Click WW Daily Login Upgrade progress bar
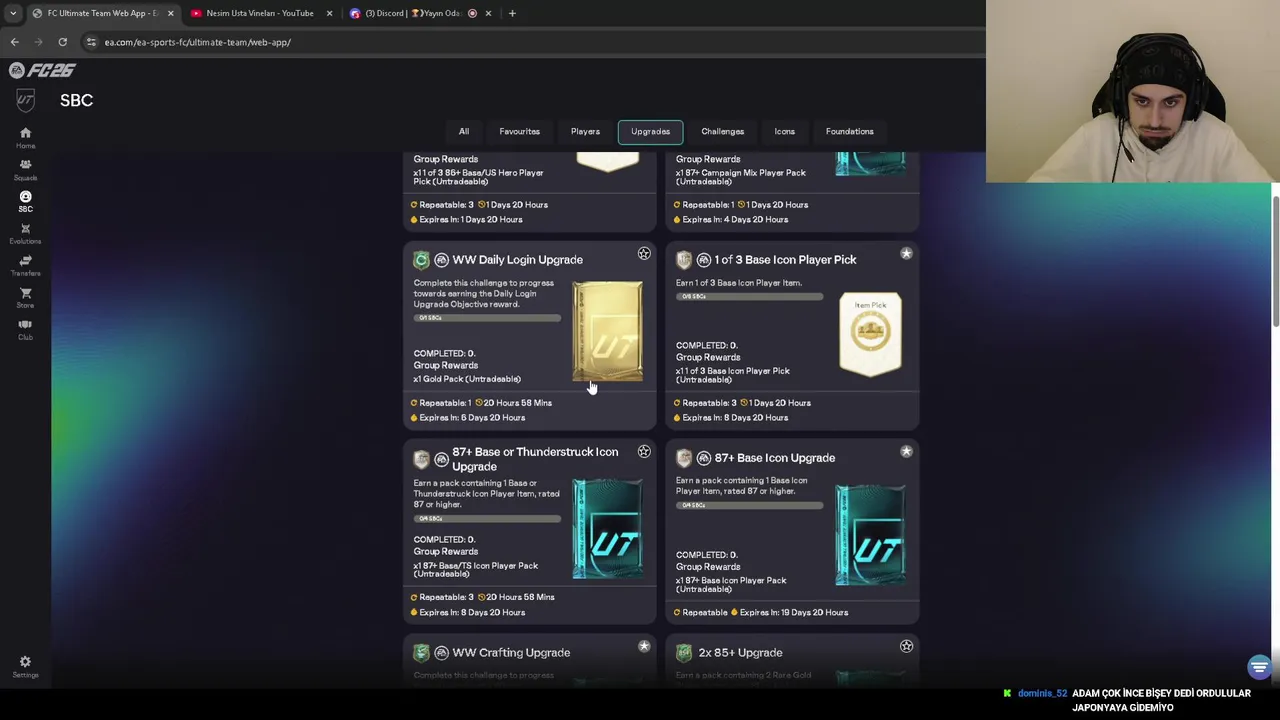The width and height of the screenshot is (1280, 720). (487, 318)
